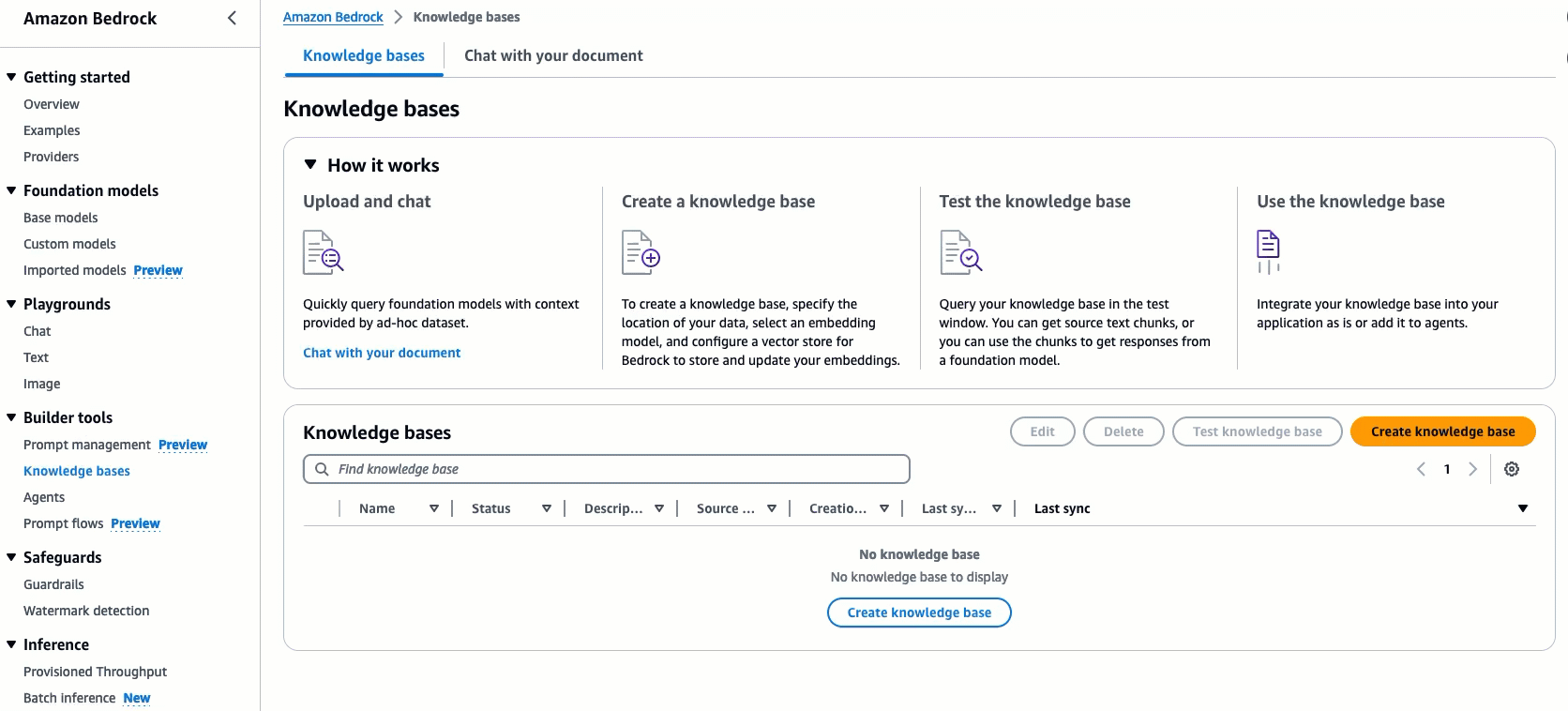1568x711 pixels.
Task: Click the Preview badge next to Prompt management
Action: pos(183,445)
